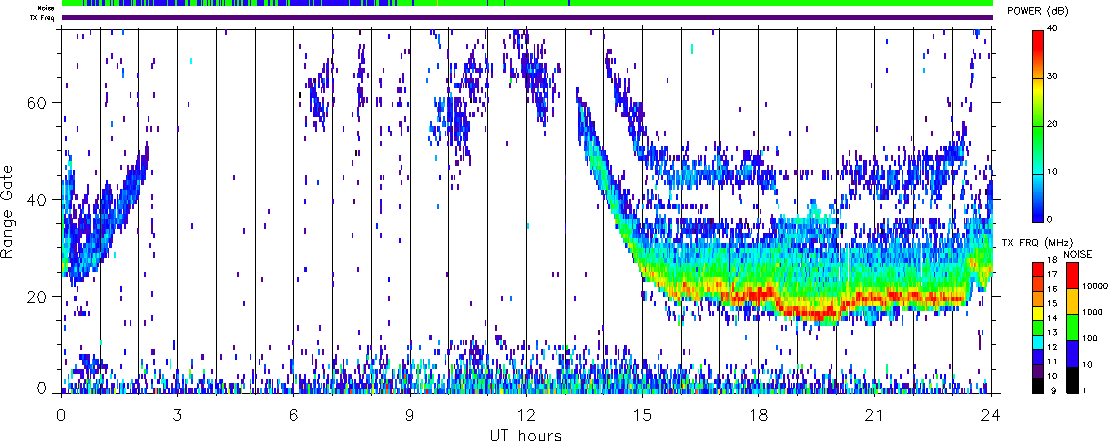Click the 9 MHz label in TX FRQ legend

point(1054,390)
